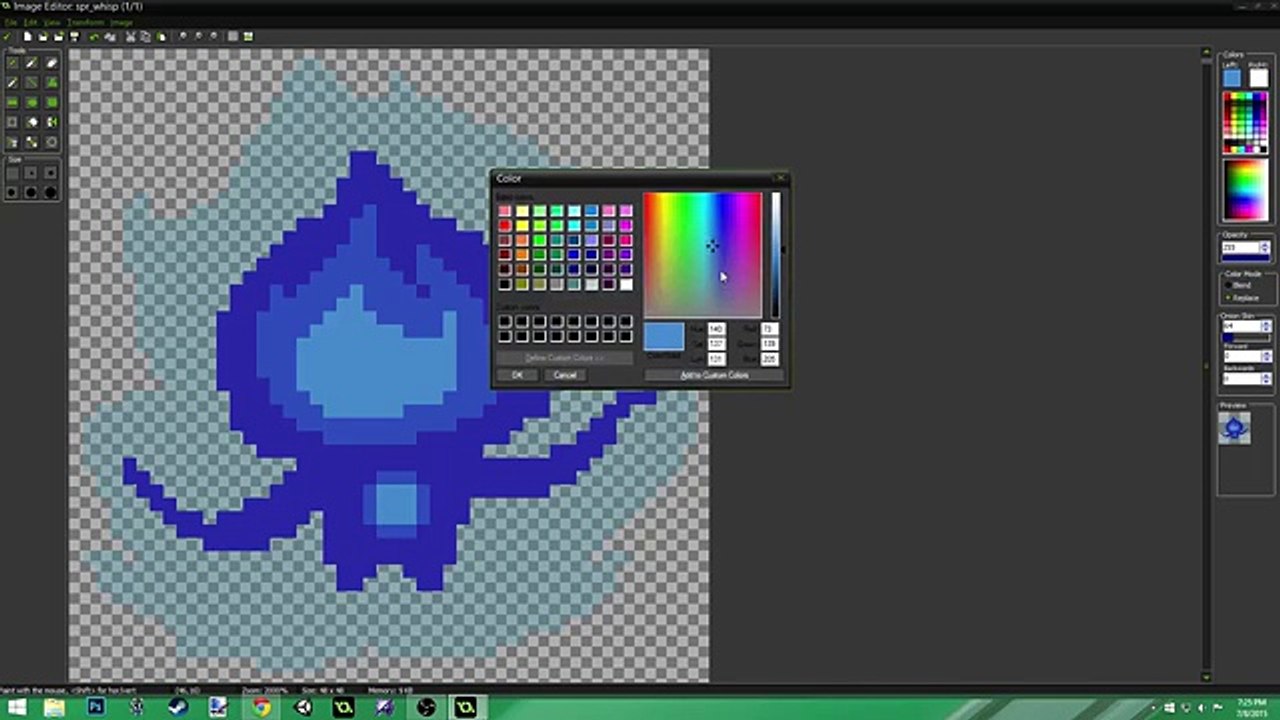
Task: Click Add to Custom Colors button
Action: pos(714,375)
